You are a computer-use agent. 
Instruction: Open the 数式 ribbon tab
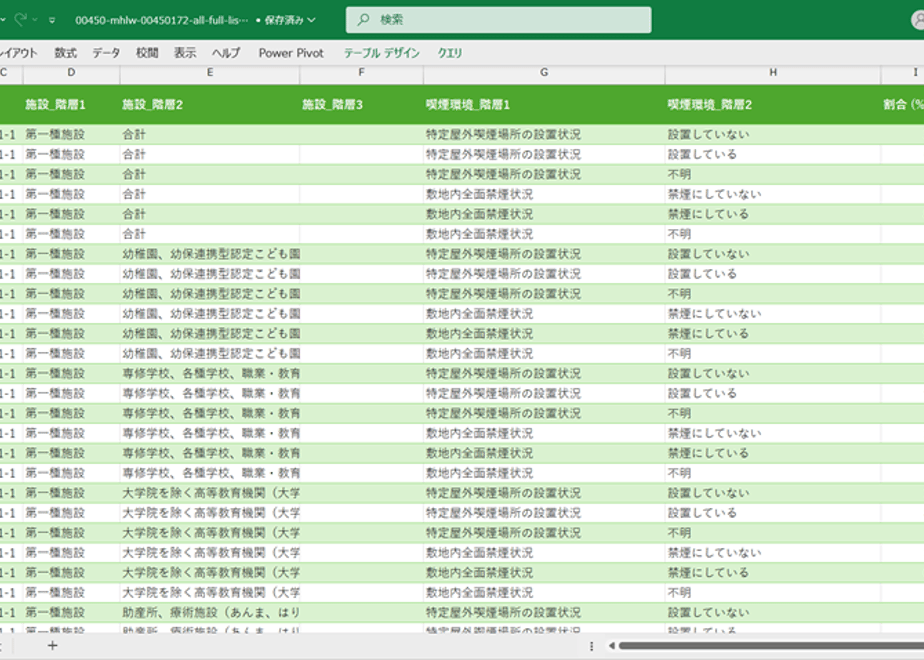point(65,53)
